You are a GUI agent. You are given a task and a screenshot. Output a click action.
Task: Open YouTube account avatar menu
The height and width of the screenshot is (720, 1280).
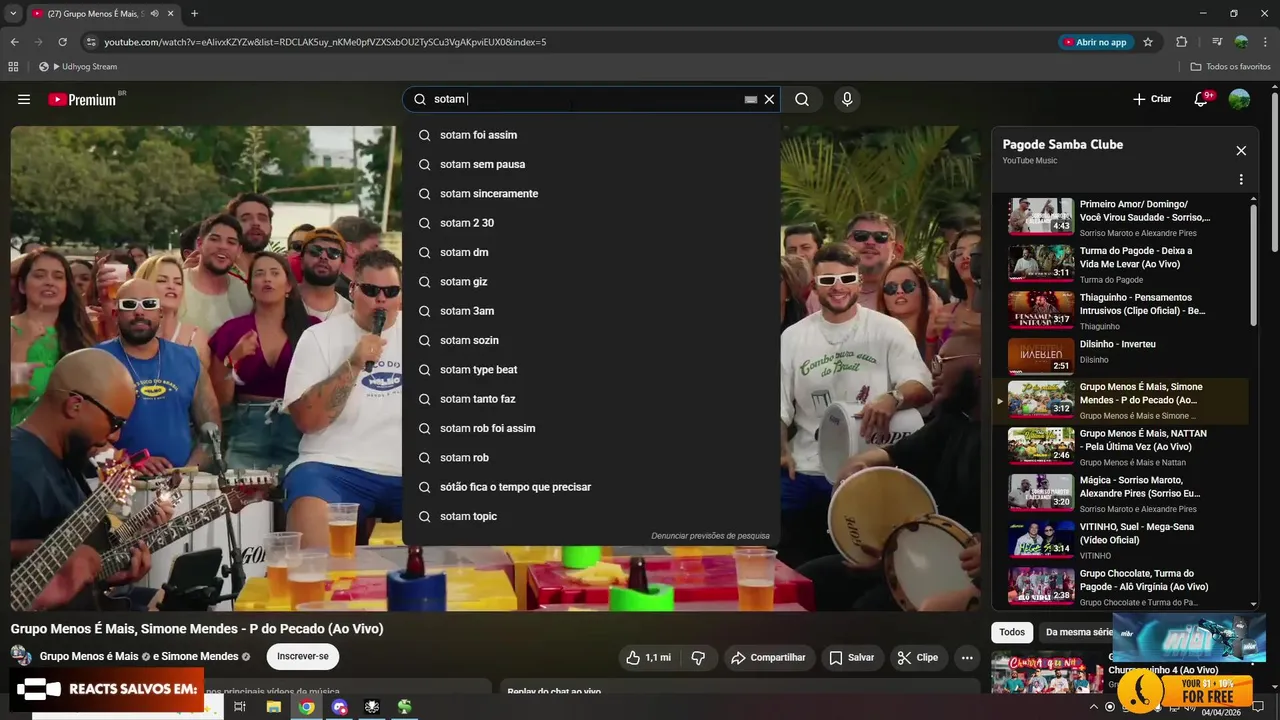coord(1239,99)
